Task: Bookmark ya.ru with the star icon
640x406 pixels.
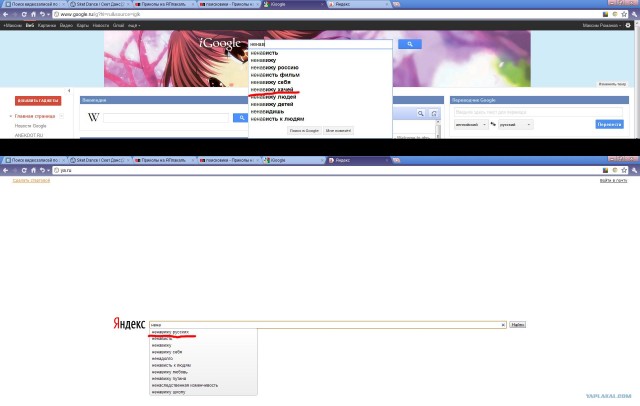Action: [x=624, y=170]
